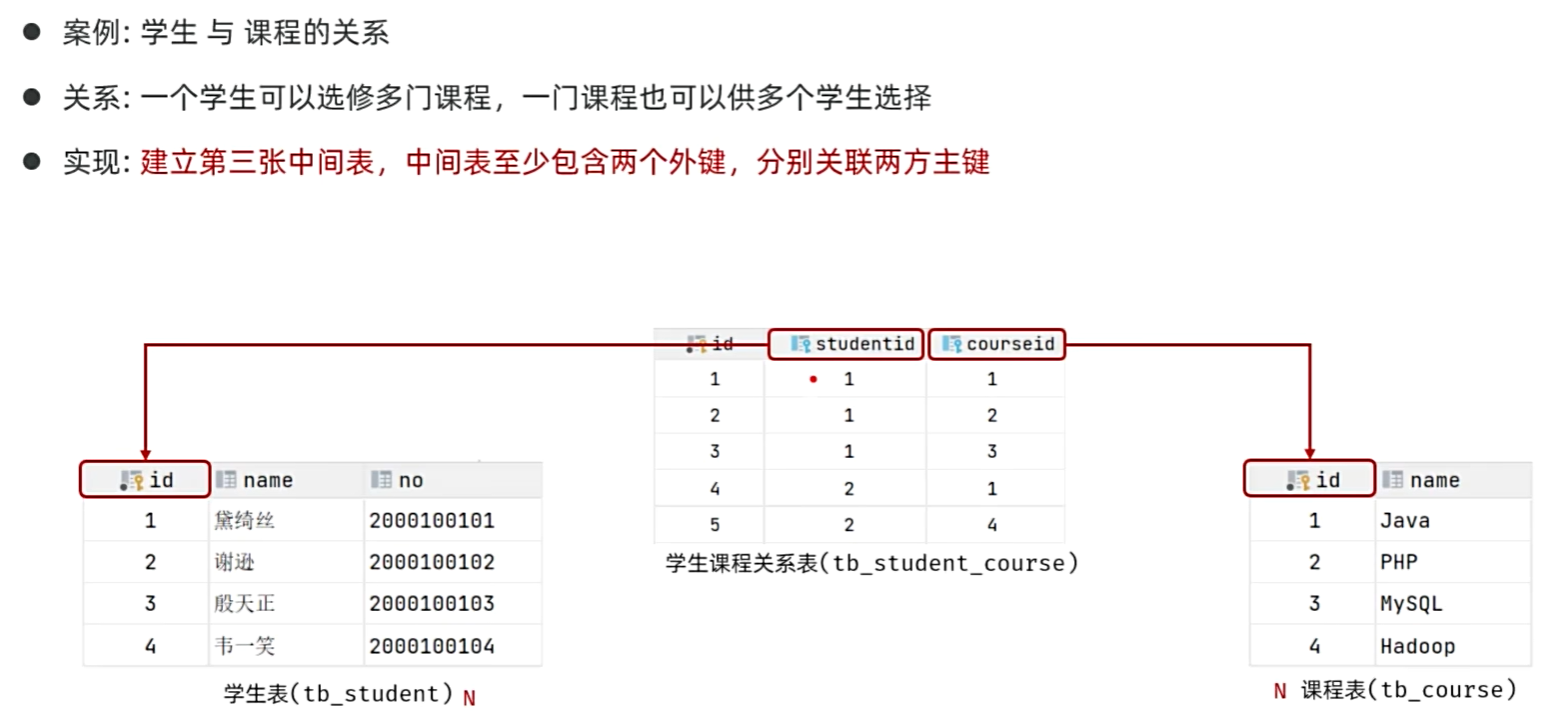
Task: Click the column icon beside student name header
Action: (x=225, y=480)
